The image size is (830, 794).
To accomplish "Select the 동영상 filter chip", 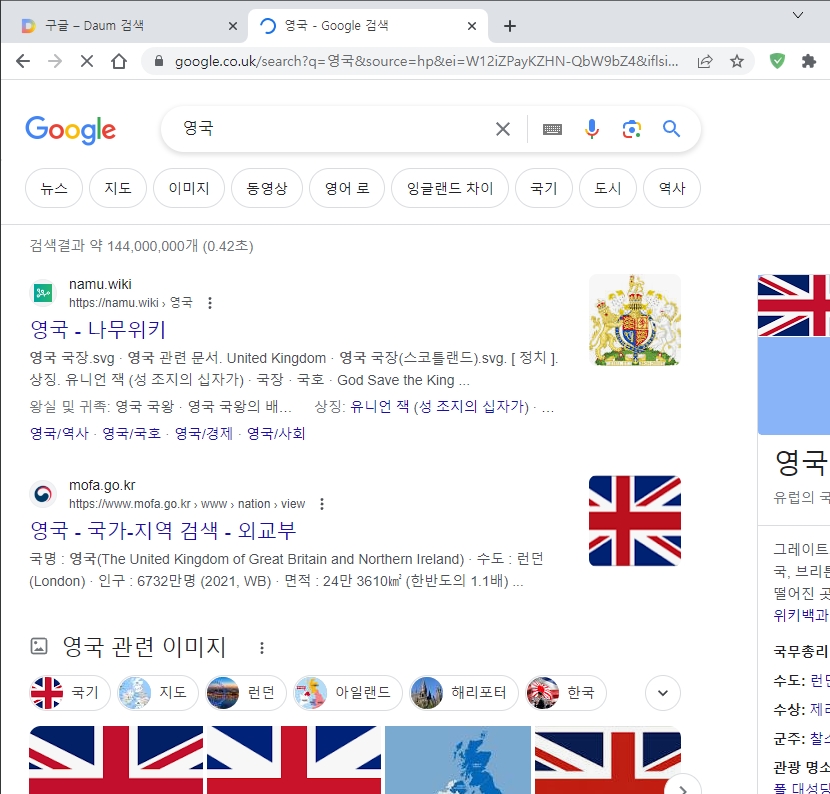I will [266, 188].
